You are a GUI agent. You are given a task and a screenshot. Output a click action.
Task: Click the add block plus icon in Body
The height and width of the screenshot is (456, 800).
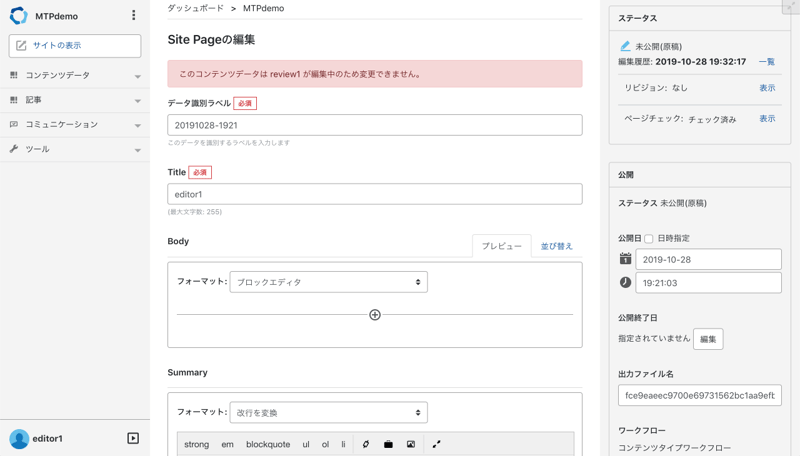click(375, 315)
